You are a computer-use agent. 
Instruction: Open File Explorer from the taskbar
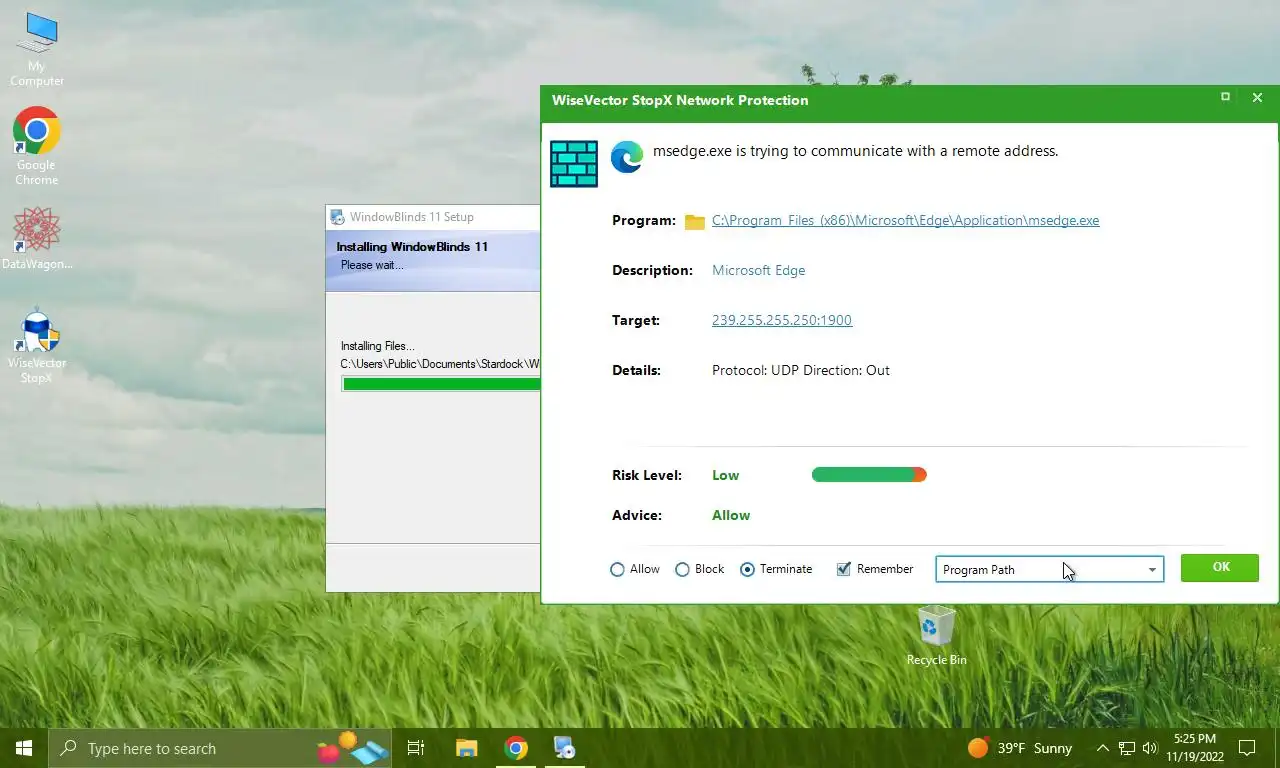click(466, 748)
